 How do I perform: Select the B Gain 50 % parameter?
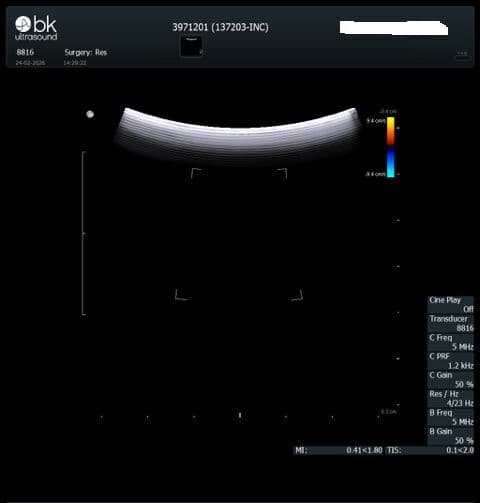450,436
